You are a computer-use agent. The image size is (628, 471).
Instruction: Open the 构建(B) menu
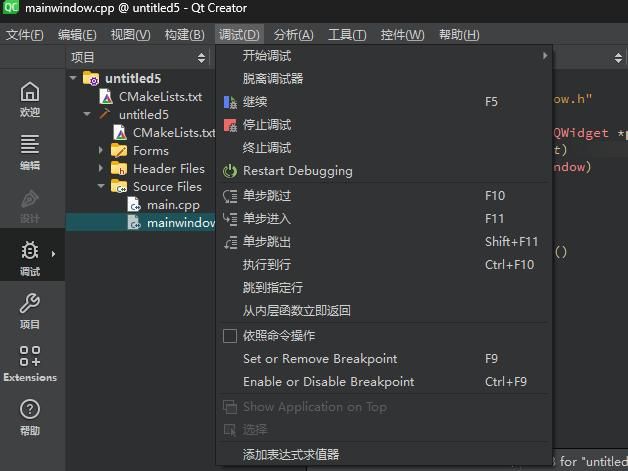tap(185, 35)
